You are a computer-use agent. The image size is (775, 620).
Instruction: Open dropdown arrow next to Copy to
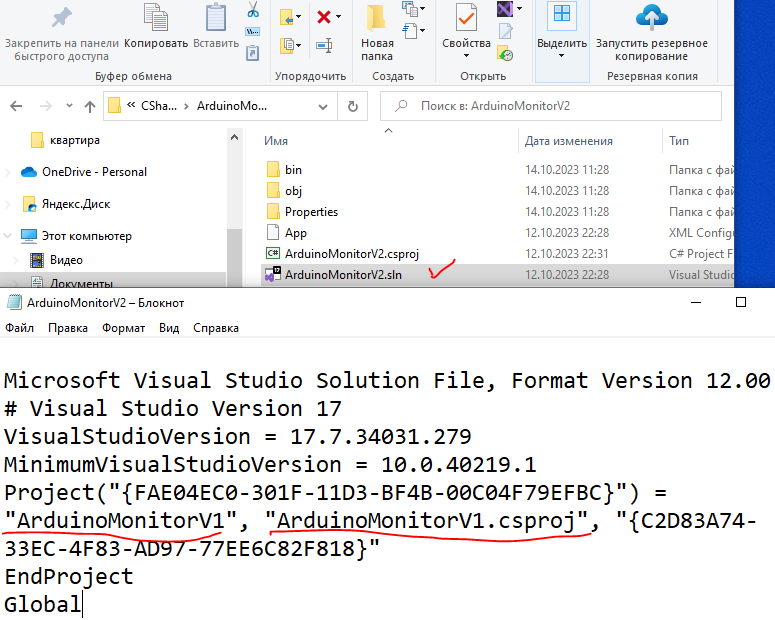tap(299, 45)
